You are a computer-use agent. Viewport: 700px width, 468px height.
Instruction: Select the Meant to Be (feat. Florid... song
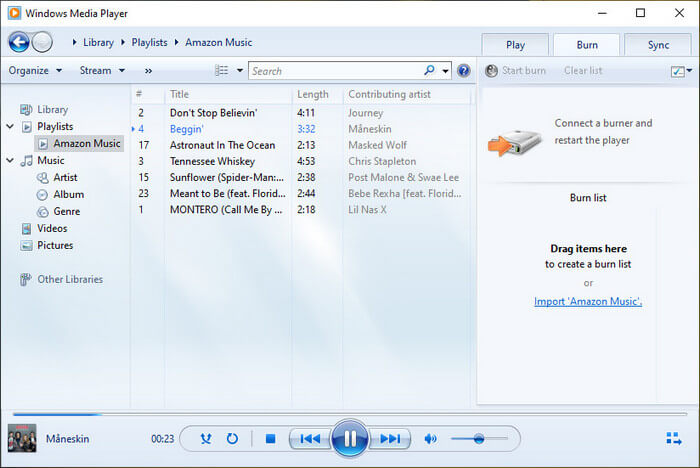click(x=228, y=193)
